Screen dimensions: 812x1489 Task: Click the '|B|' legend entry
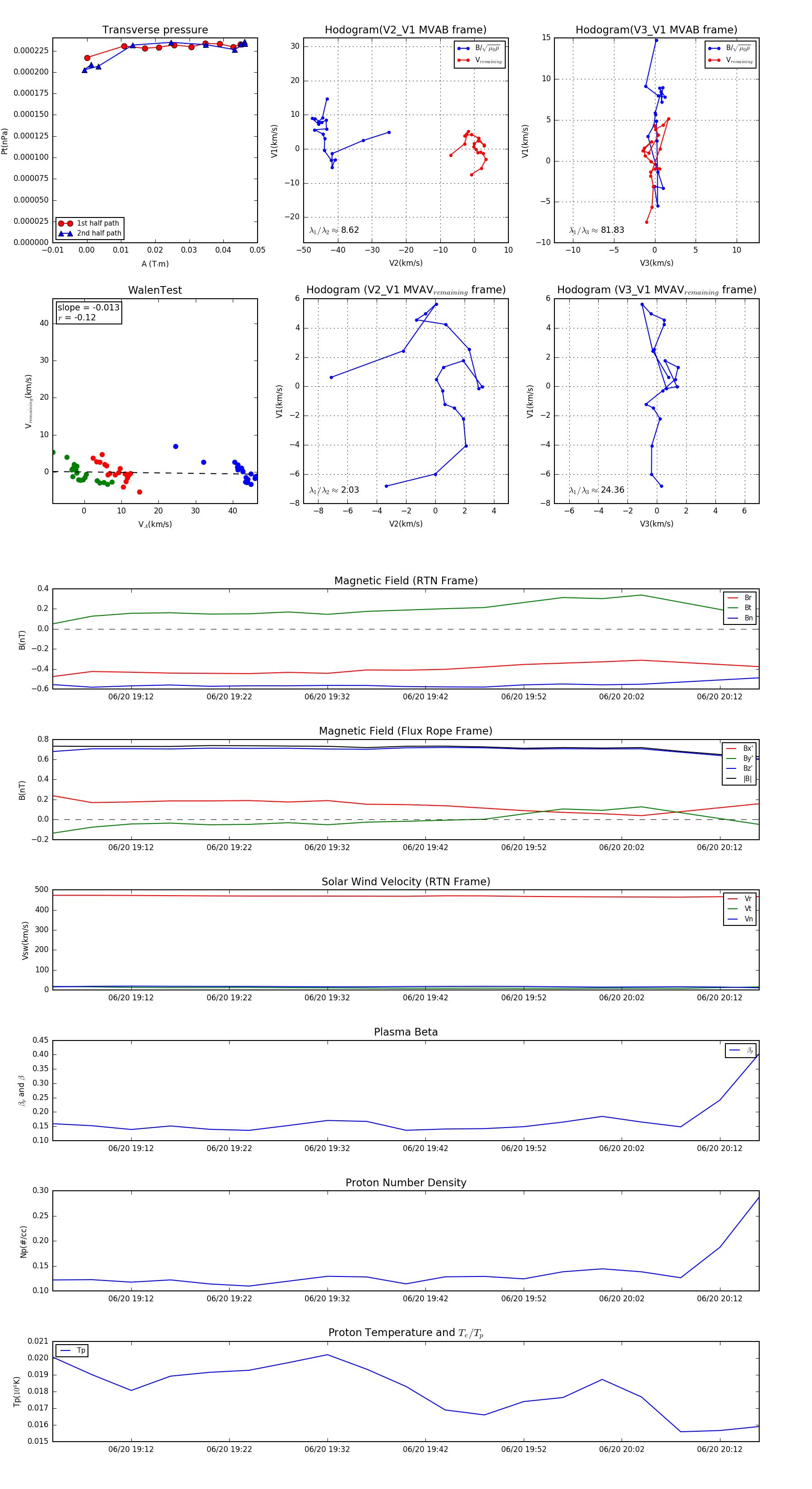pyautogui.click(x=739, y=779)
